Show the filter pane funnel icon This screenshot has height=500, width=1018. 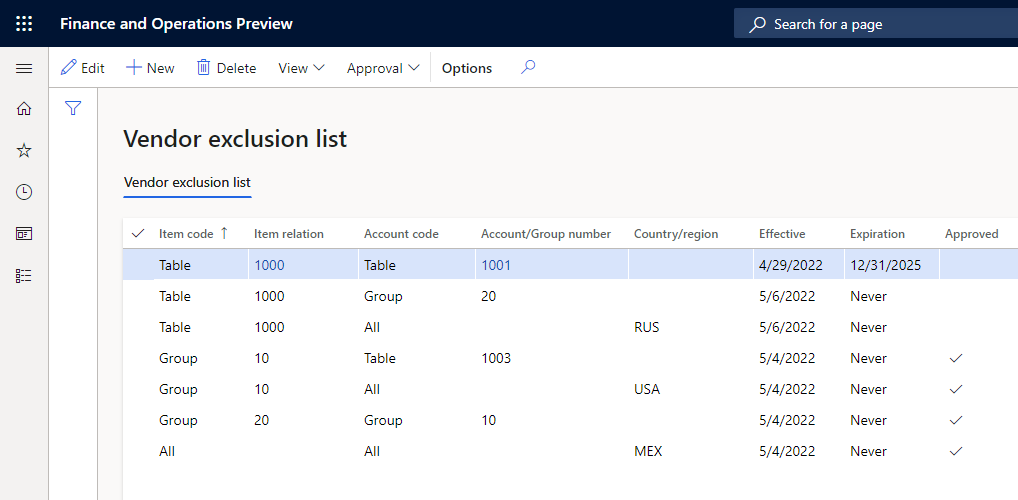coord(73,108)
